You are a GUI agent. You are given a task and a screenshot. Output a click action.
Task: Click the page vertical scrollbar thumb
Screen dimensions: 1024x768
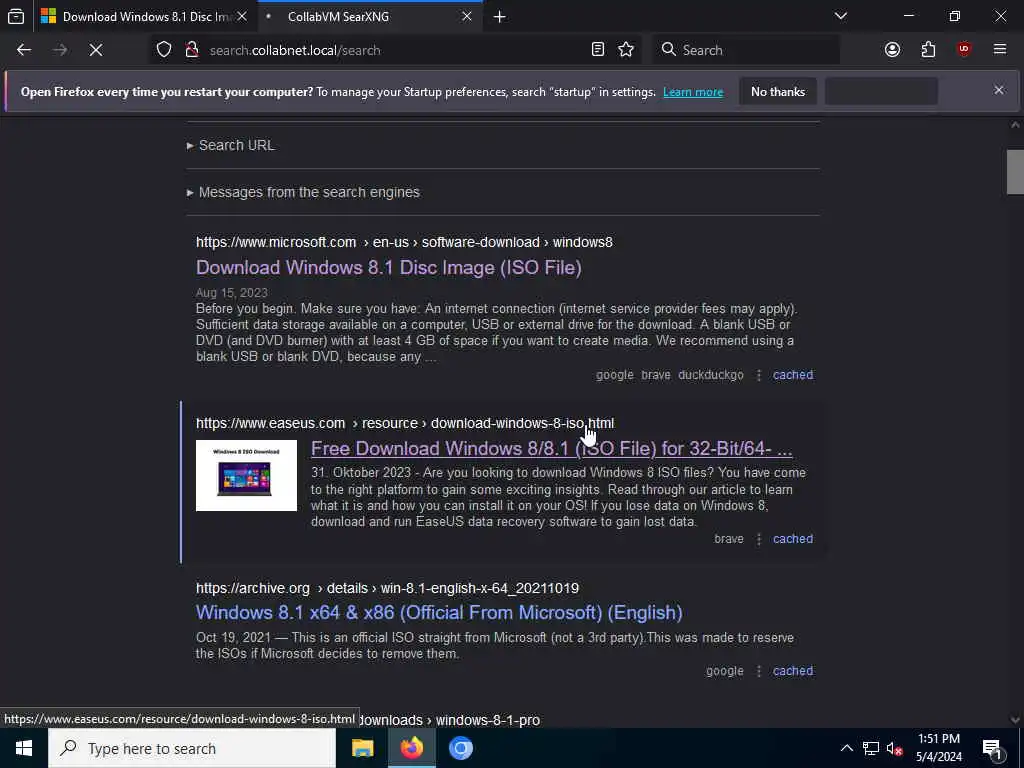pos(1015,172)
